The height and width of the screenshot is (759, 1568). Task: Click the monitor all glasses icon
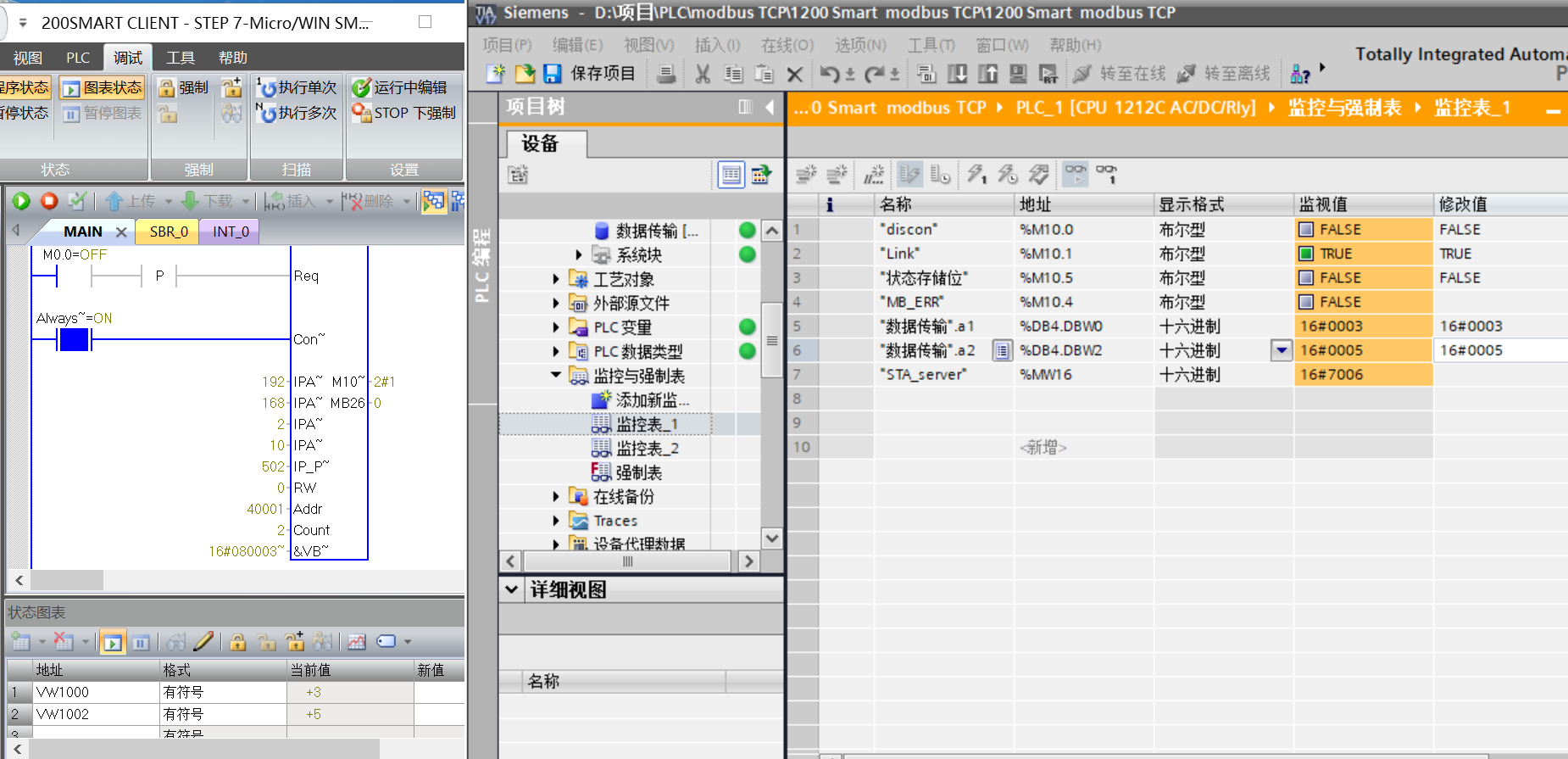1076,174
